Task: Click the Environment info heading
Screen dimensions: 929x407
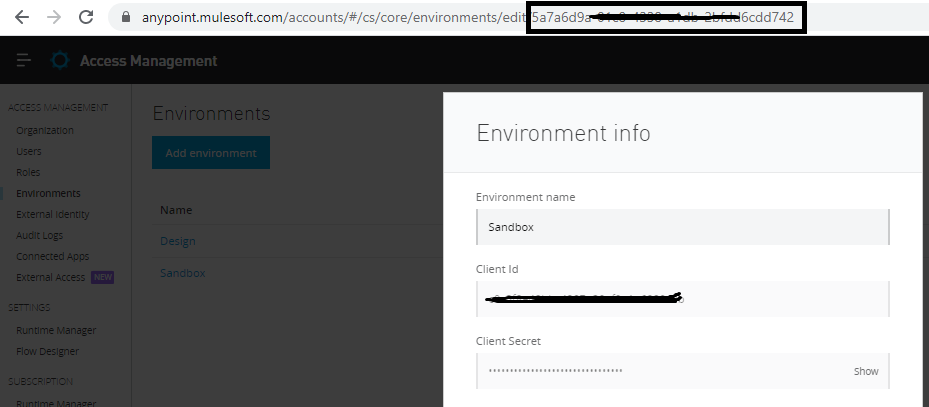Action: click(x=563, y=133)
